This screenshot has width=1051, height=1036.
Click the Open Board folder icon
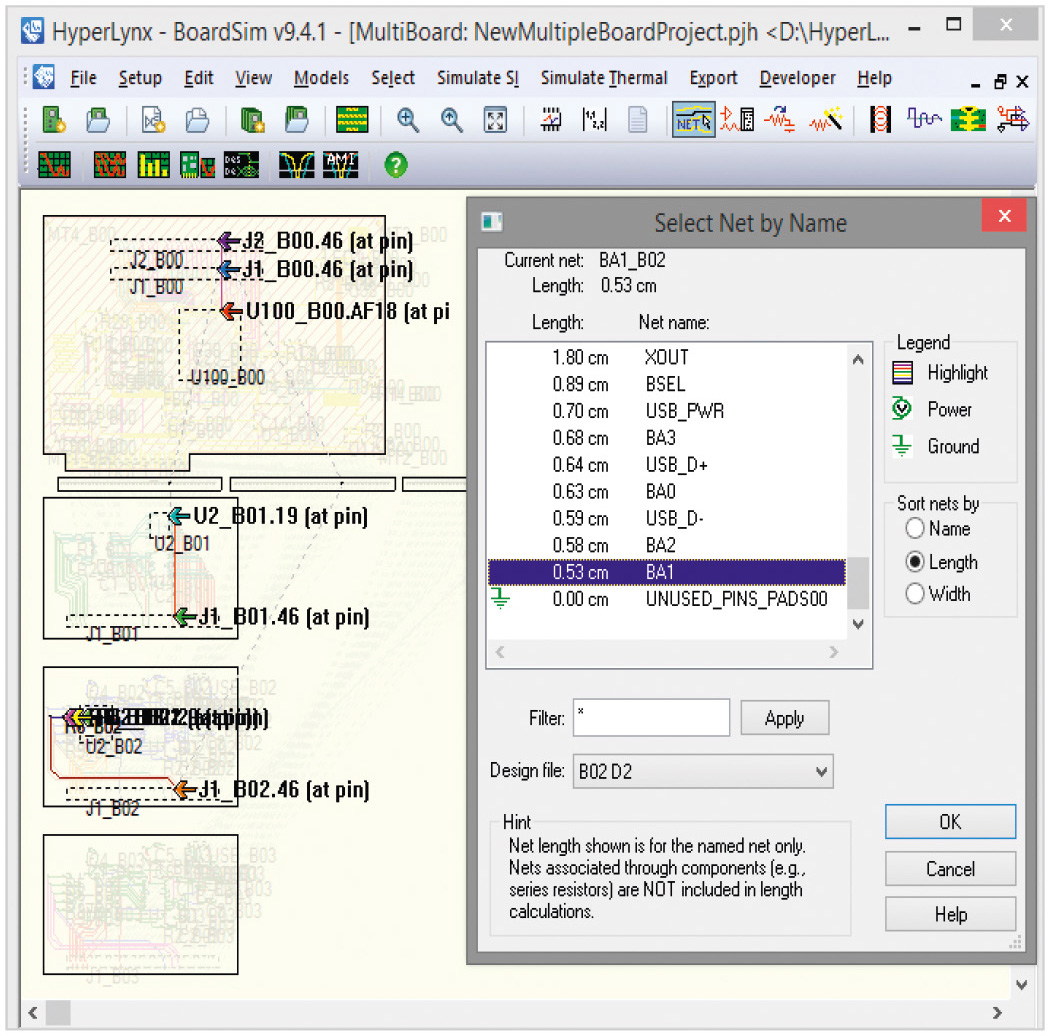98,121
